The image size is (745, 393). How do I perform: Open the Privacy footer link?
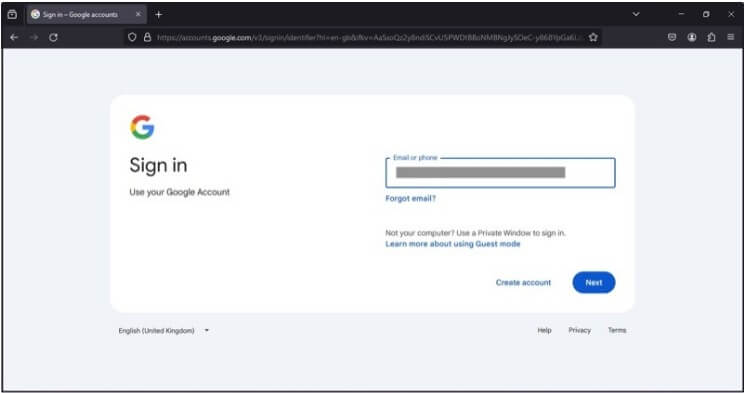click(x=580, y=330)
